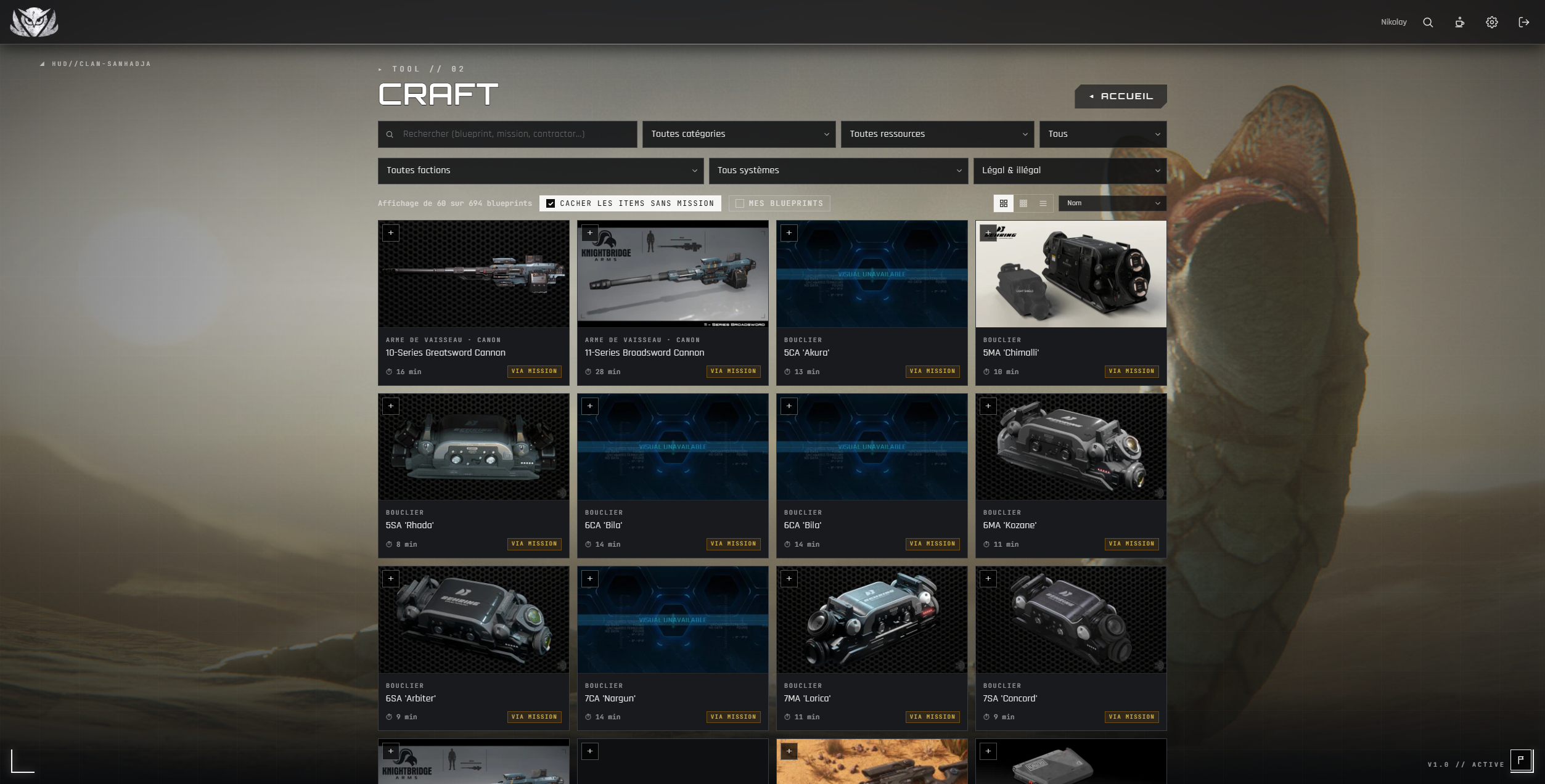Image resolution: width=1545 pixels, height=784 pixels.
Task: Open 'Légal & illégal' dropdown
Action: click(x=1070, y=171)
